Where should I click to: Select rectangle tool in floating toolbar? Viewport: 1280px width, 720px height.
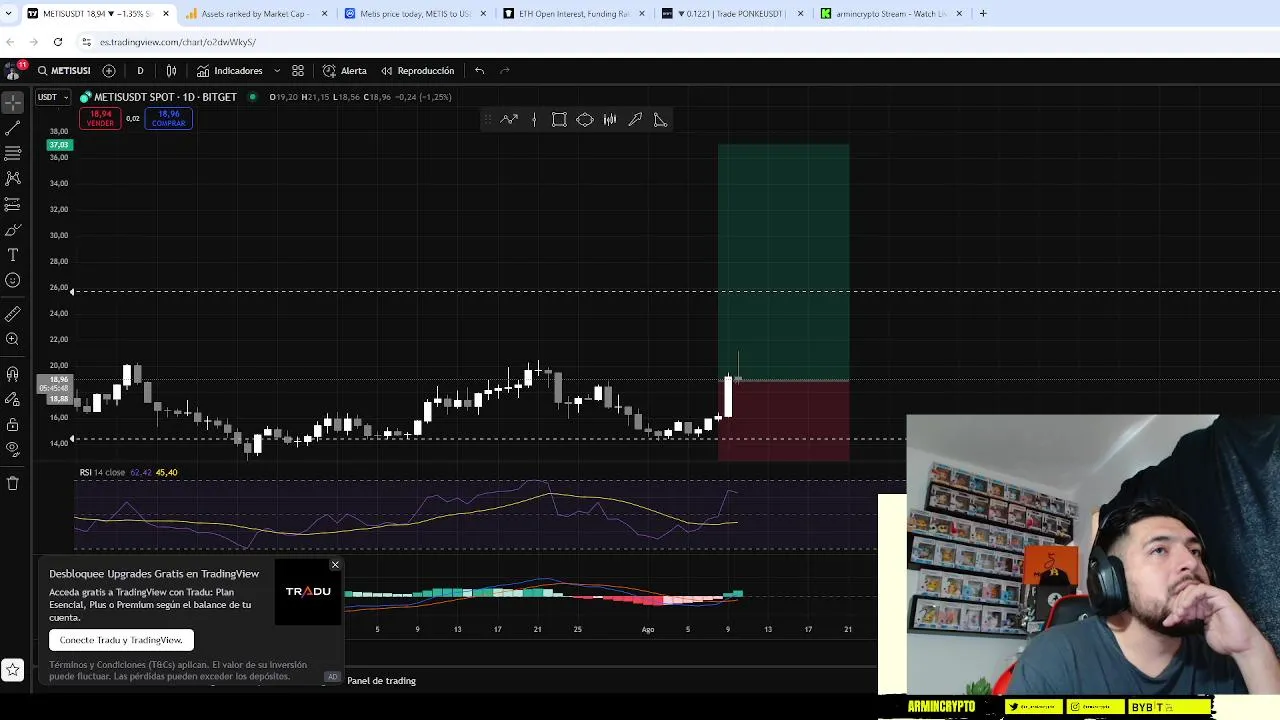(559, 120)
